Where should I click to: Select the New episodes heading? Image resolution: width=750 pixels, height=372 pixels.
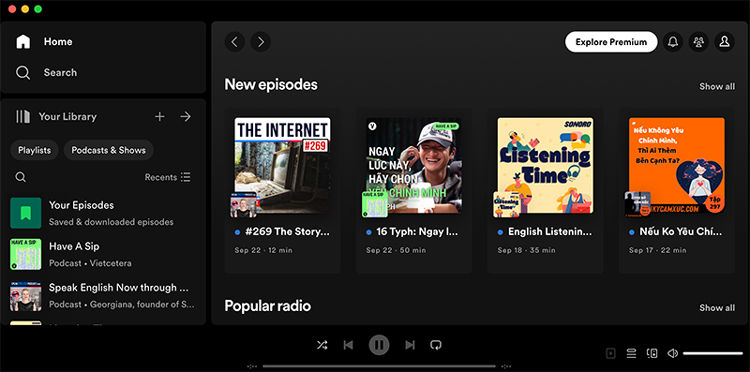pyautogui.click(x=271, y=85)
